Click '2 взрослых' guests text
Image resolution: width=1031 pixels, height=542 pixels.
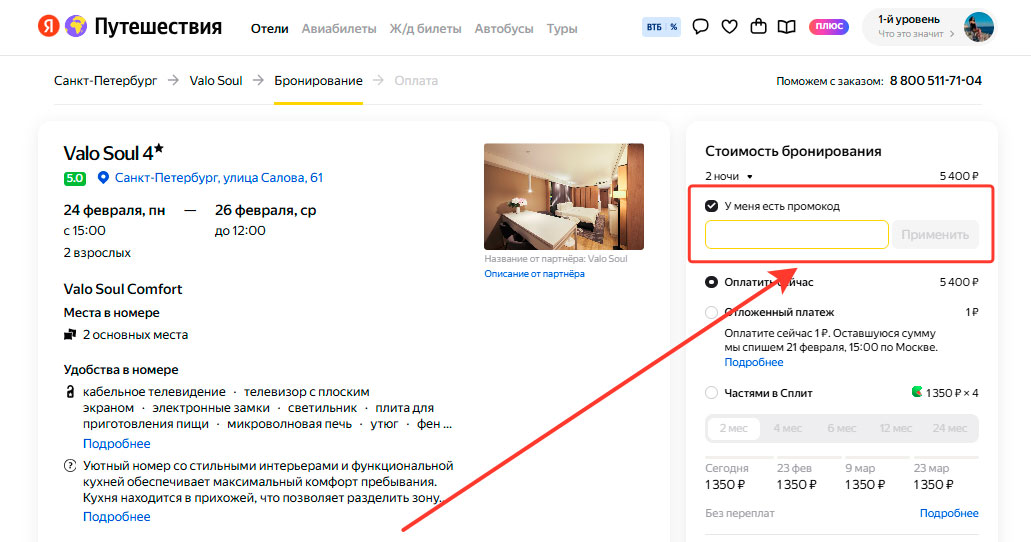coord(97,253)
